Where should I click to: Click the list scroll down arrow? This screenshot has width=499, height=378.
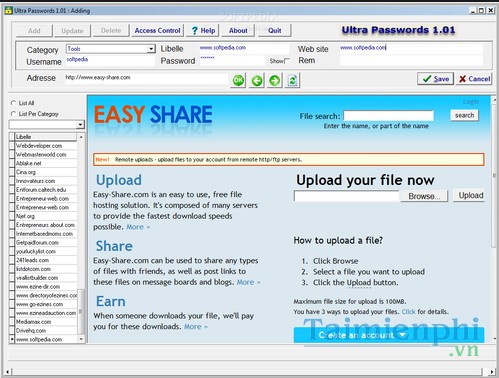click(81, 339)
